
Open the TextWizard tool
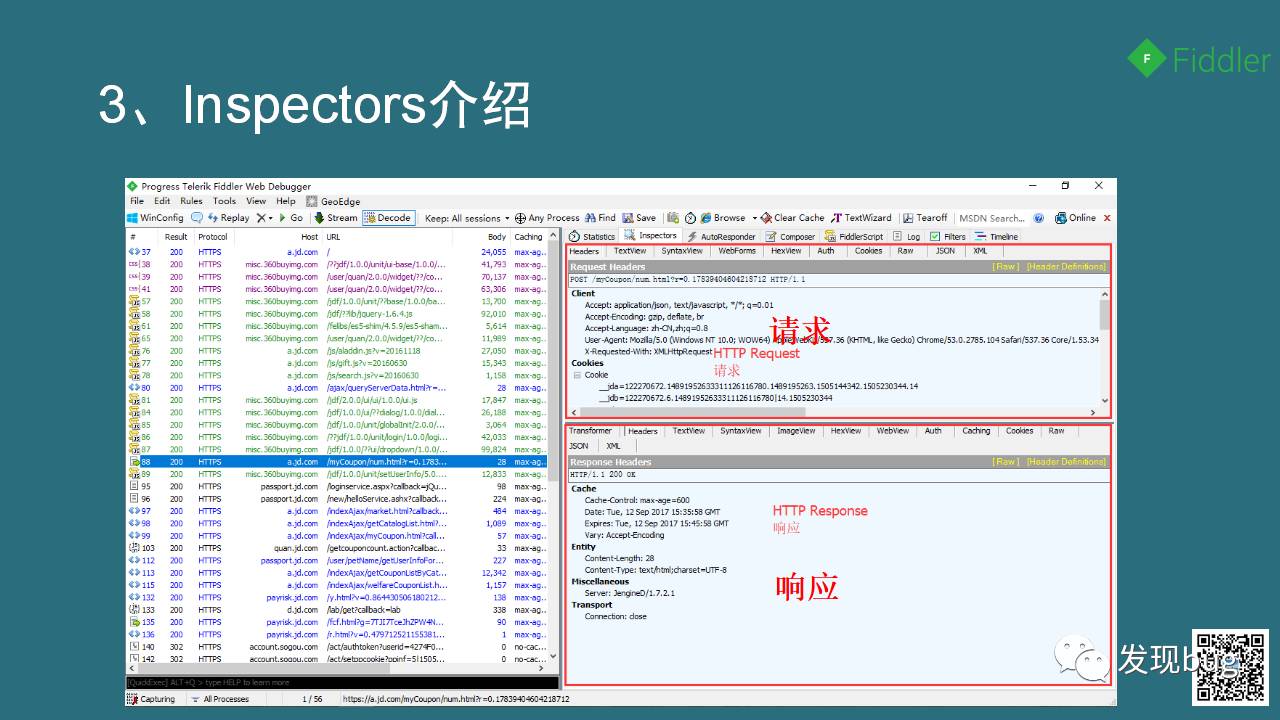861,218
